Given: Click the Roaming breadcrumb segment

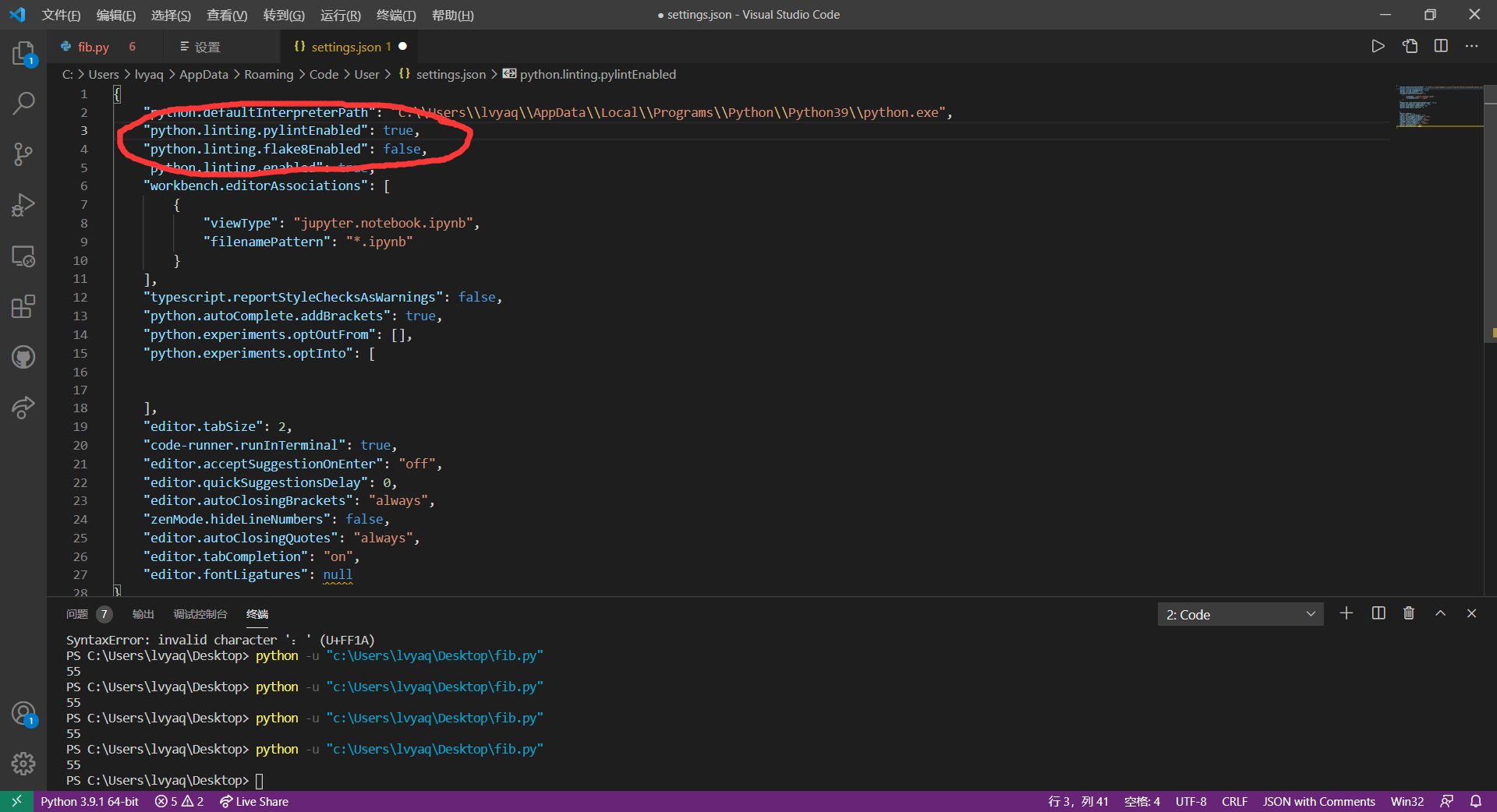Looking at the screenshot, I should point(269,74).
